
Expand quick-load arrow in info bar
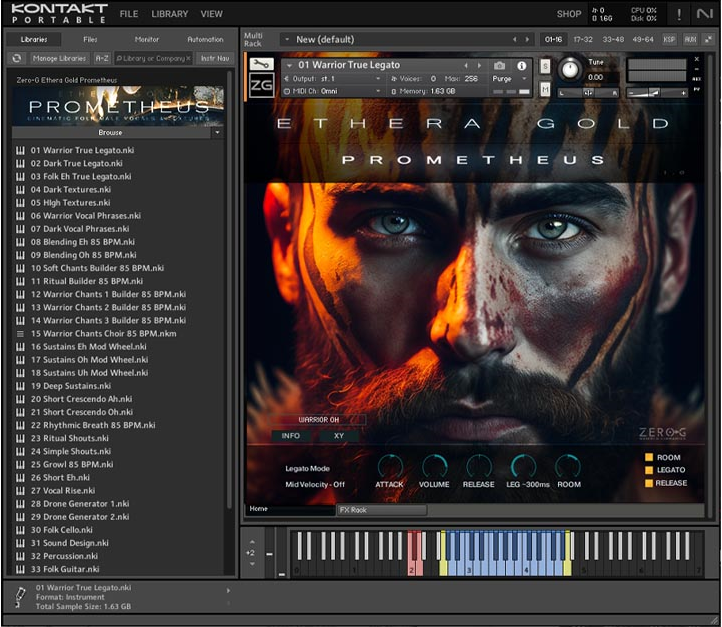[228, 591]
